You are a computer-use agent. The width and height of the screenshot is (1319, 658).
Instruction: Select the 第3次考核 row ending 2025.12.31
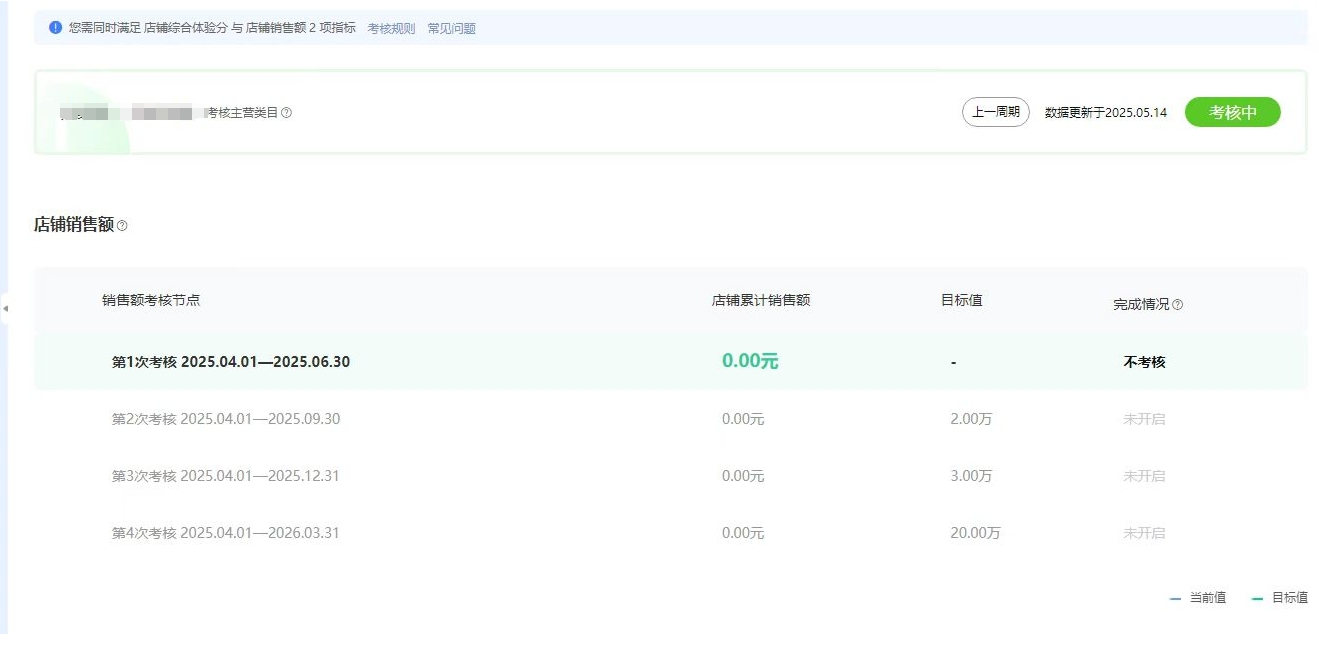(226, 476)
